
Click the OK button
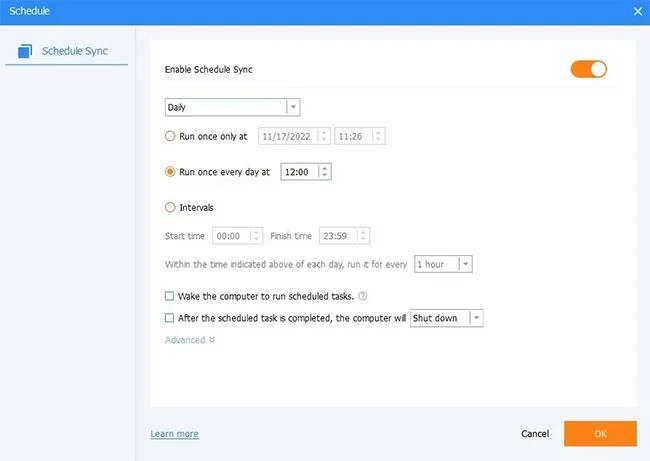(x=600, y=434)
